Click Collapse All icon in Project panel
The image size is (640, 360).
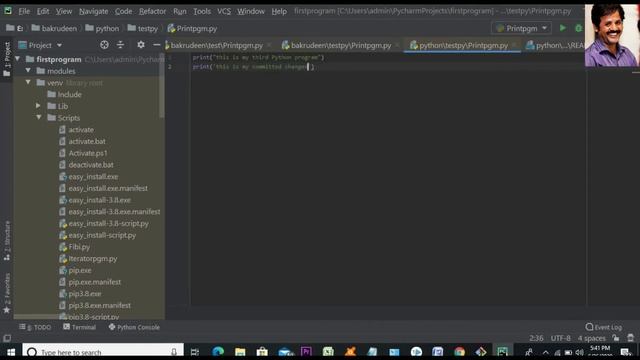120,45
